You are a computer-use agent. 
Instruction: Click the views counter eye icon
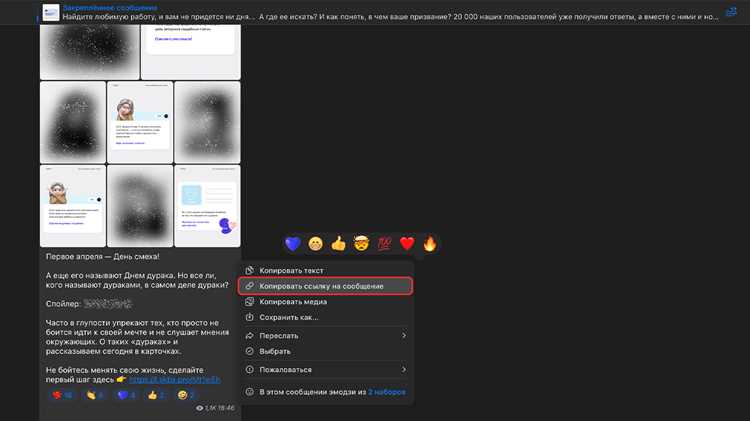[199, 408]
